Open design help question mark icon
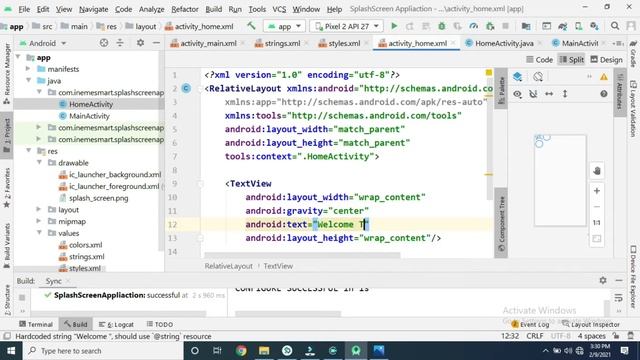This screenshot has height=360, width=640. click(604, 94)
